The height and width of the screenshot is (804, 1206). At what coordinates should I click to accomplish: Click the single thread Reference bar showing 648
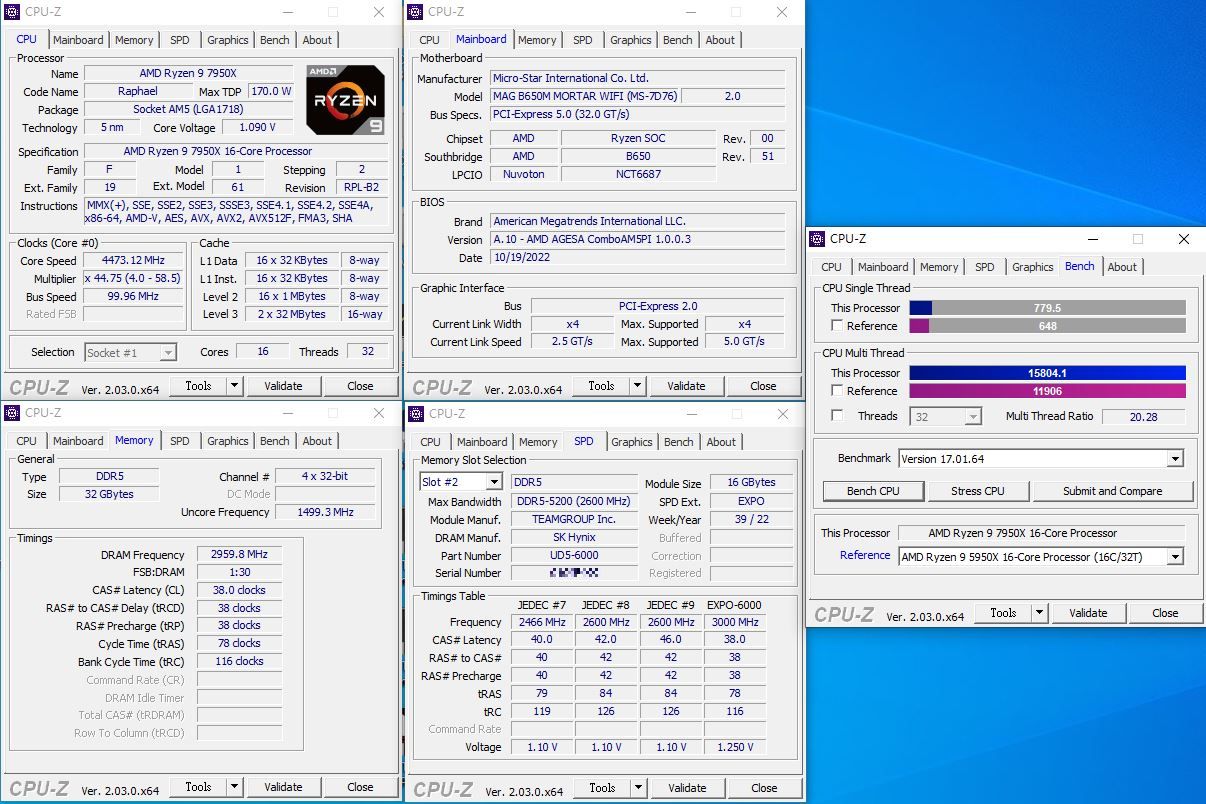1047,326
